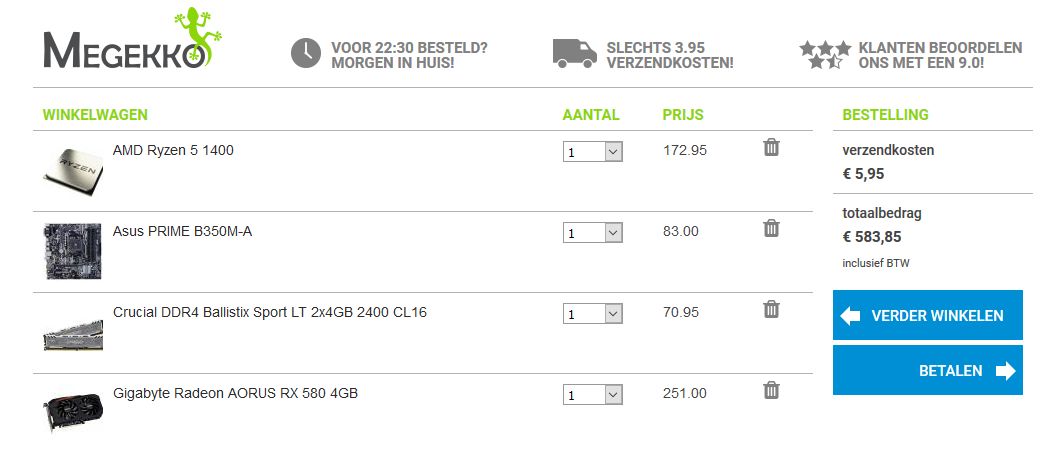The height and width of the screenshot is (475, 1059).
Task: Change quantity of Asus PRIME B350M-A
Action: (593, 233)
